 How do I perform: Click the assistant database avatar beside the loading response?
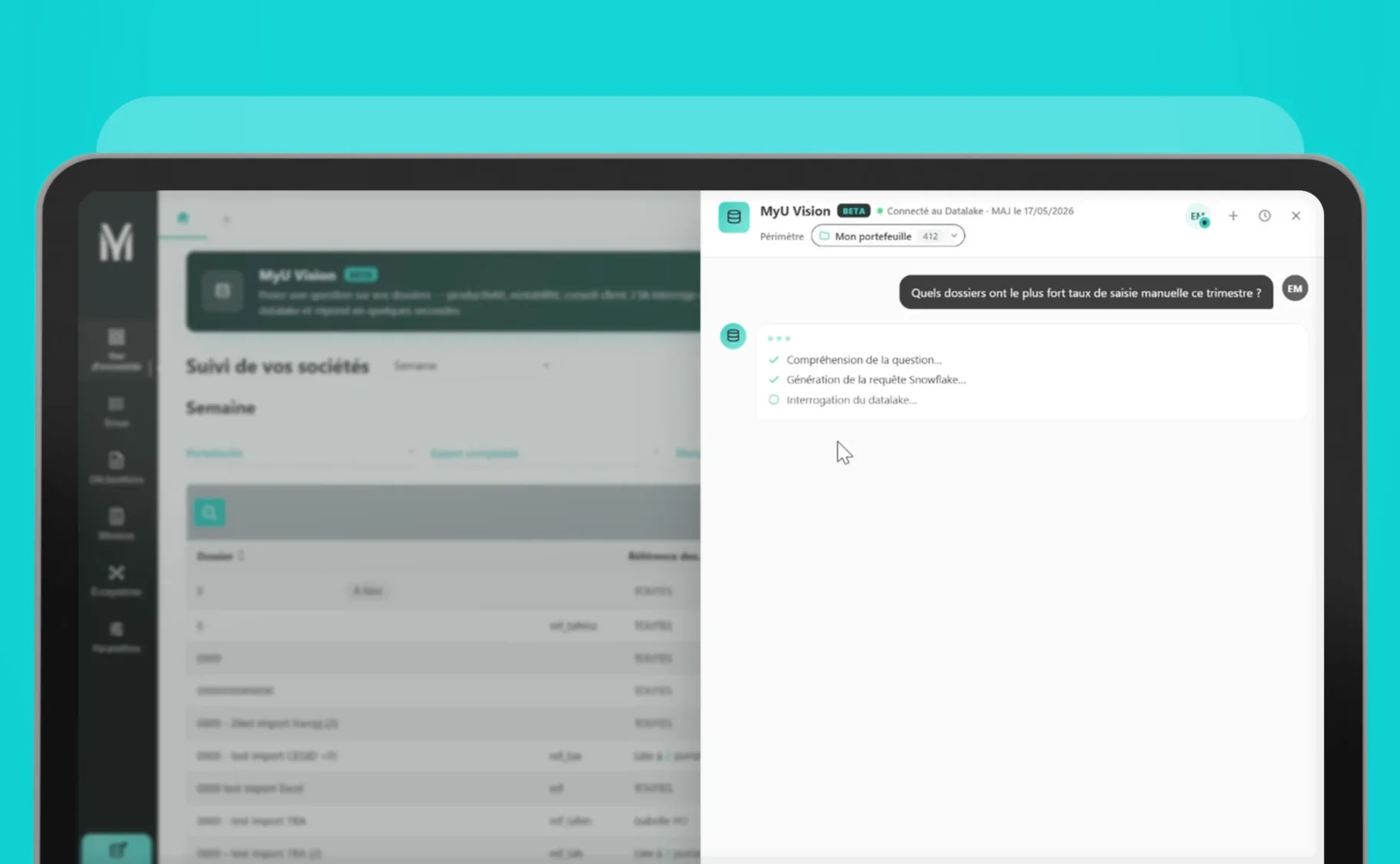(x=733, y=335)
